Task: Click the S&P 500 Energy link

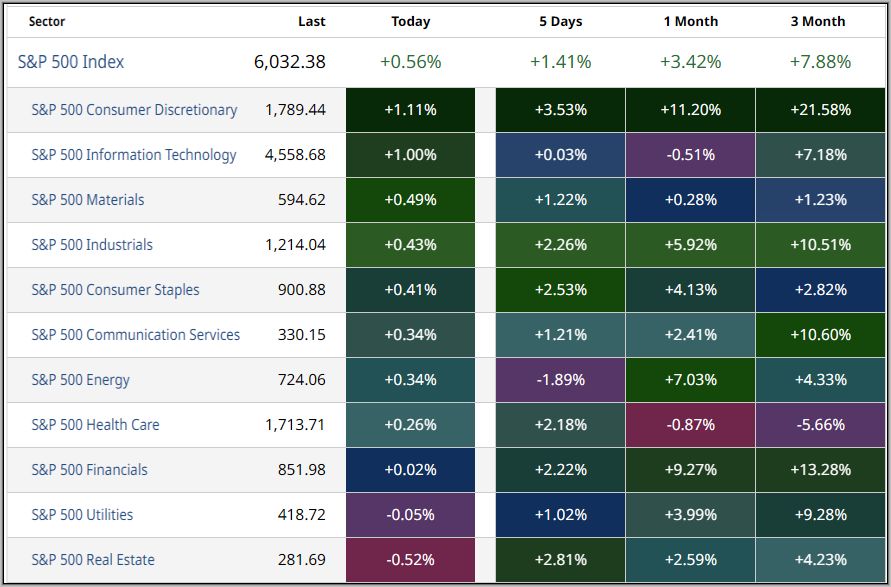Action: [81, 380]
